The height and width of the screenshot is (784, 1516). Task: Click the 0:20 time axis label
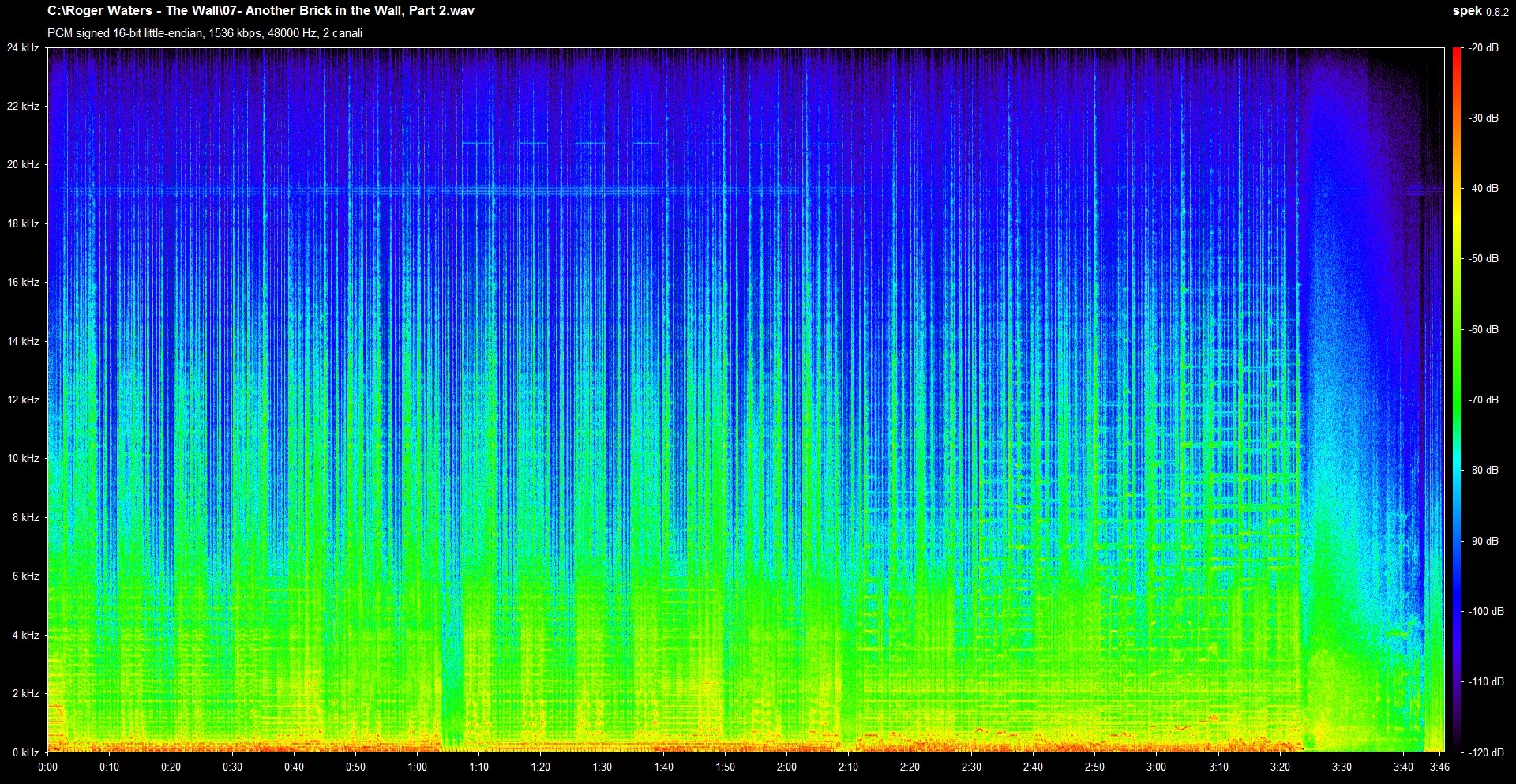click(x=171, y=767)
